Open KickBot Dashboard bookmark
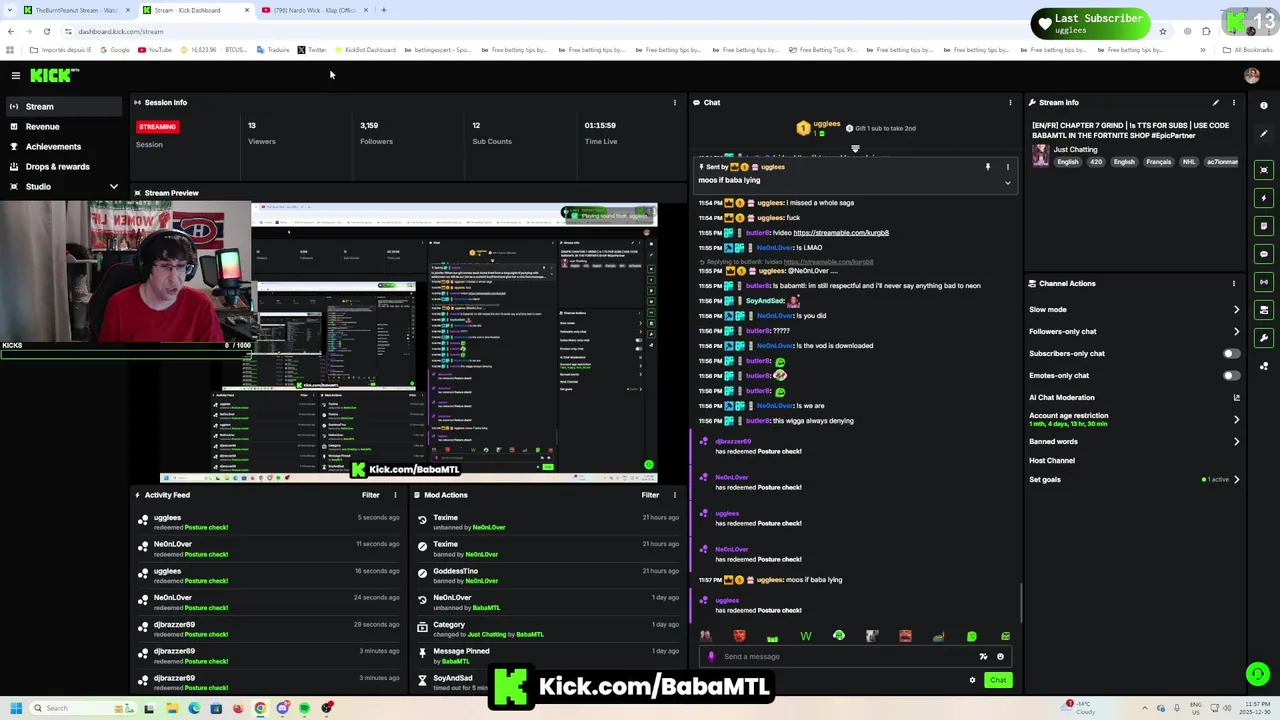The width and height of the screenshot is (1280, 720). [365, 50]
